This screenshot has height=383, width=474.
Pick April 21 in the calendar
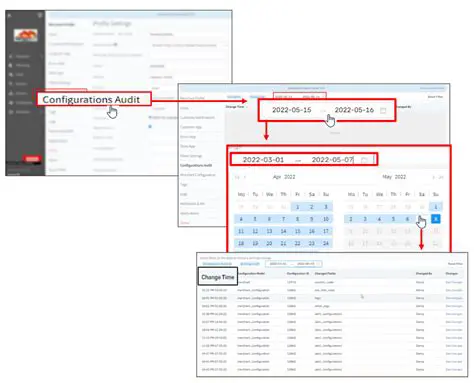click(283, 243)
